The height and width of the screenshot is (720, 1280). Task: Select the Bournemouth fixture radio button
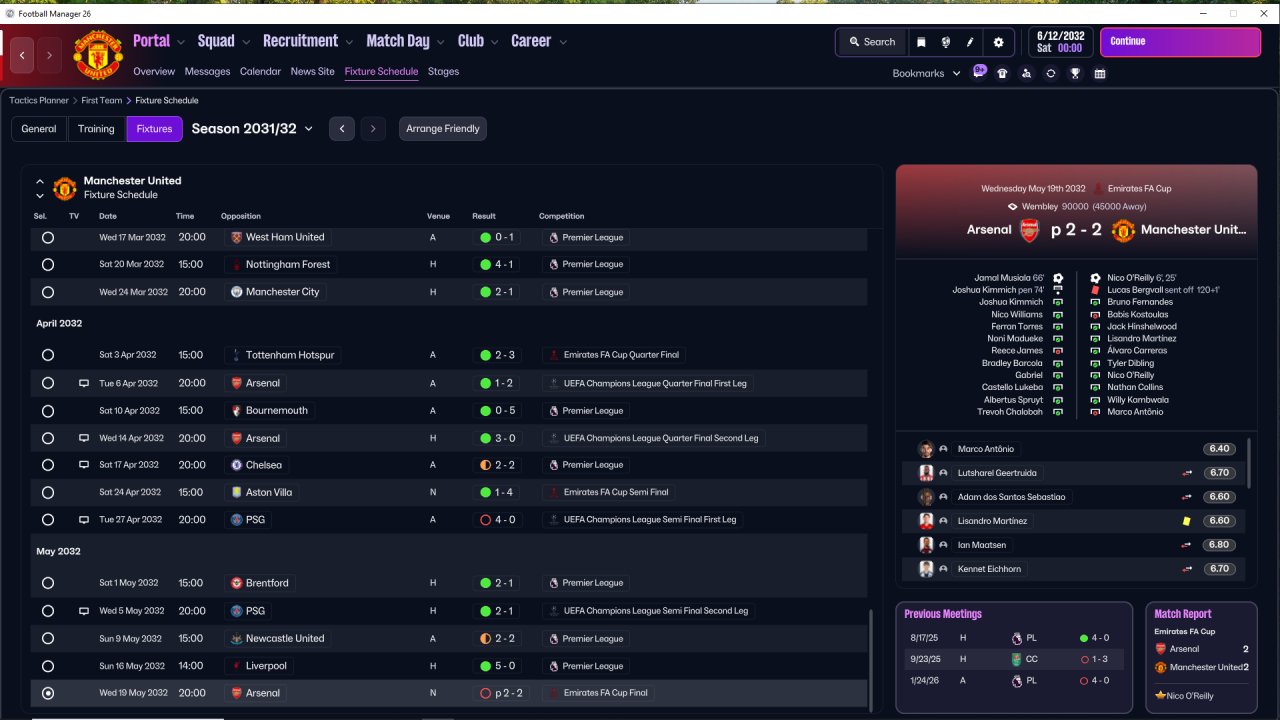48,410
